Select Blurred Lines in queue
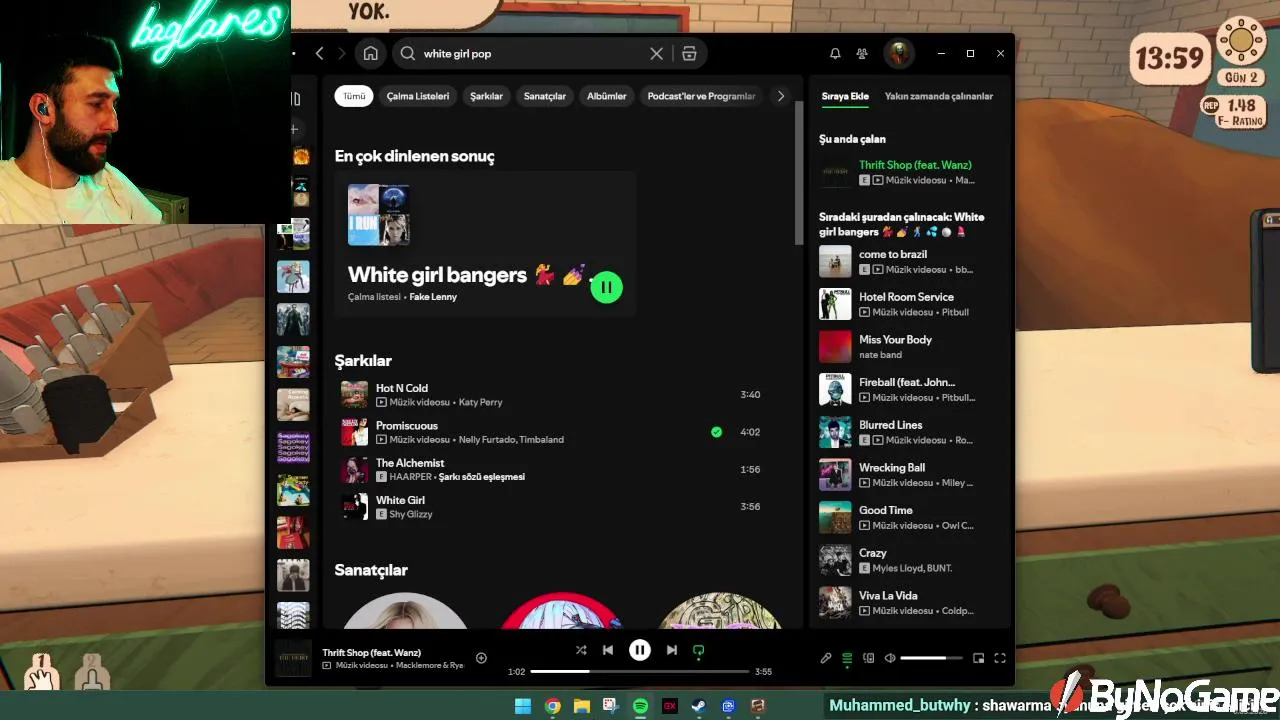Screen dimensions: 1280x720 point(910,432)
